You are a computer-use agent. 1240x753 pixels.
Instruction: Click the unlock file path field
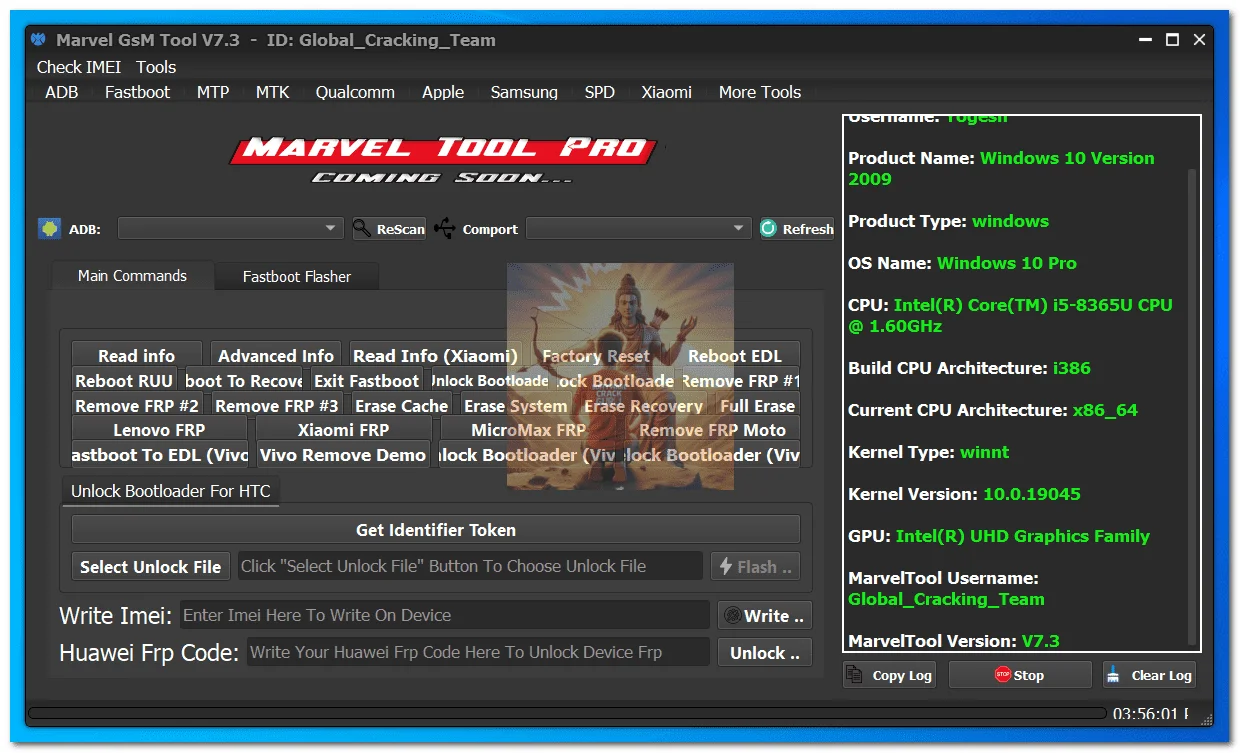point(470,566)
